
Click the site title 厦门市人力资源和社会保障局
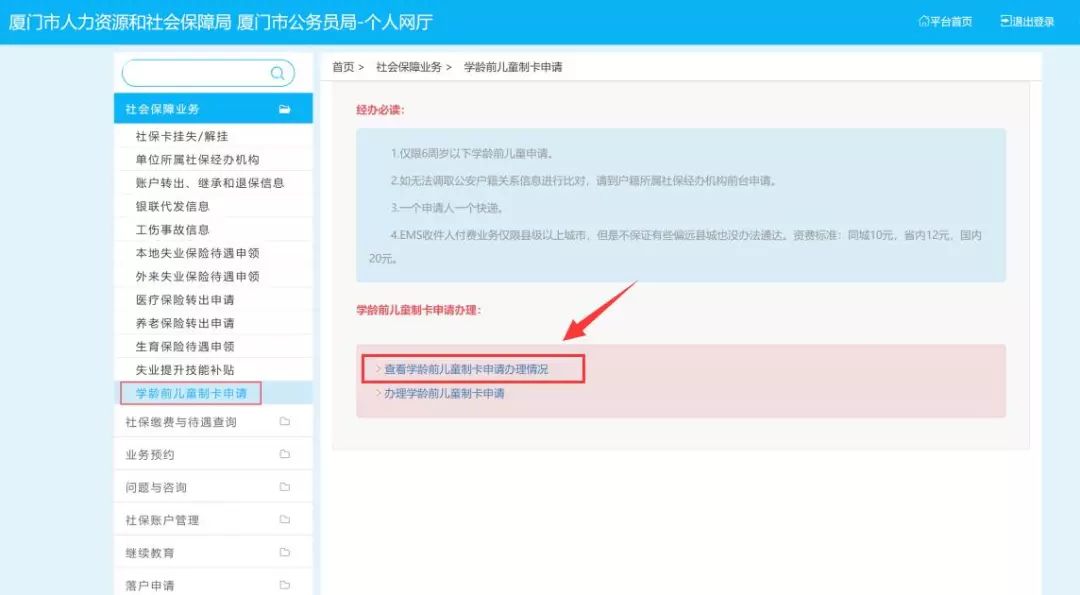(120, 22)
